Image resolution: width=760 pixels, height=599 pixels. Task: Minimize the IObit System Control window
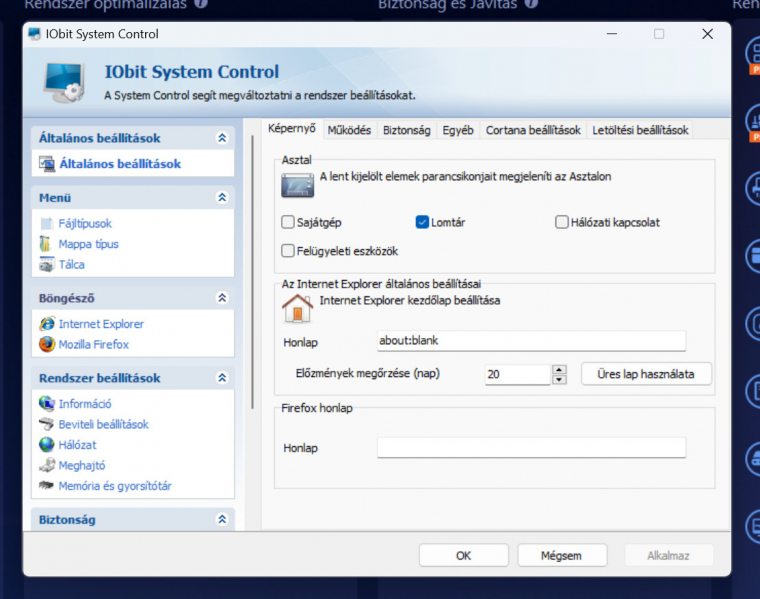point(612,34)
